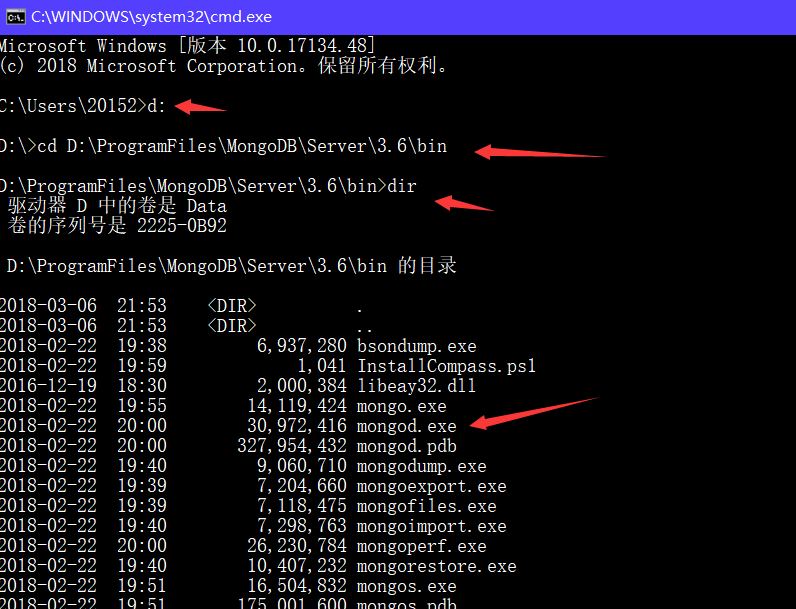Click the cmd.exe icon in title bar
Image resolution: width=796 pixels, height=609 pixels.
pos(15,17)
